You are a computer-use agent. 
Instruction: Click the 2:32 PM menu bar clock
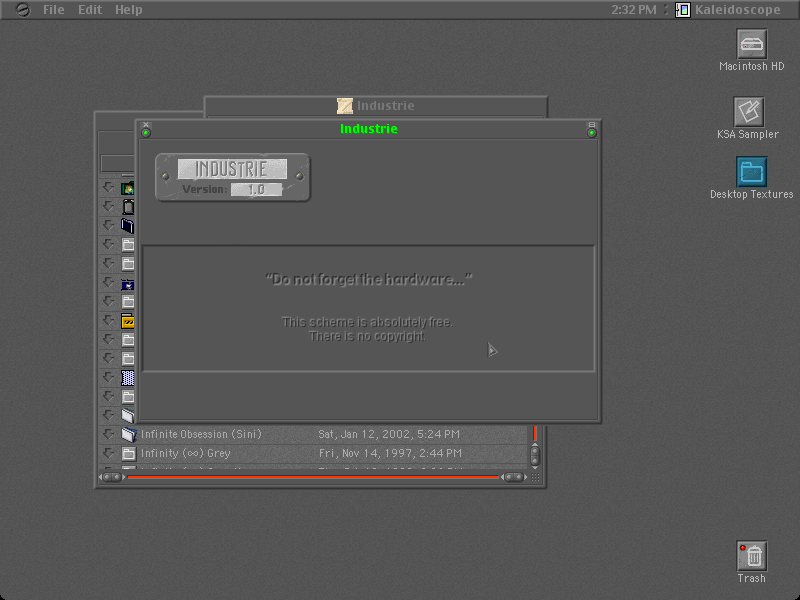(634, 10)
